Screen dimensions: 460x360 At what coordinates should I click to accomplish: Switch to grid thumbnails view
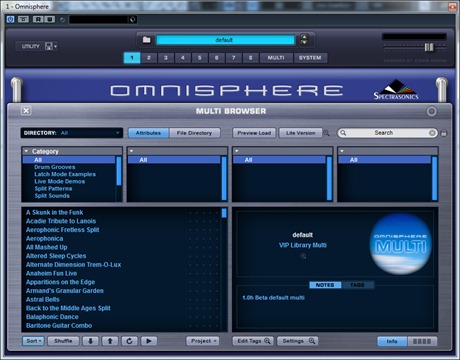422,341
